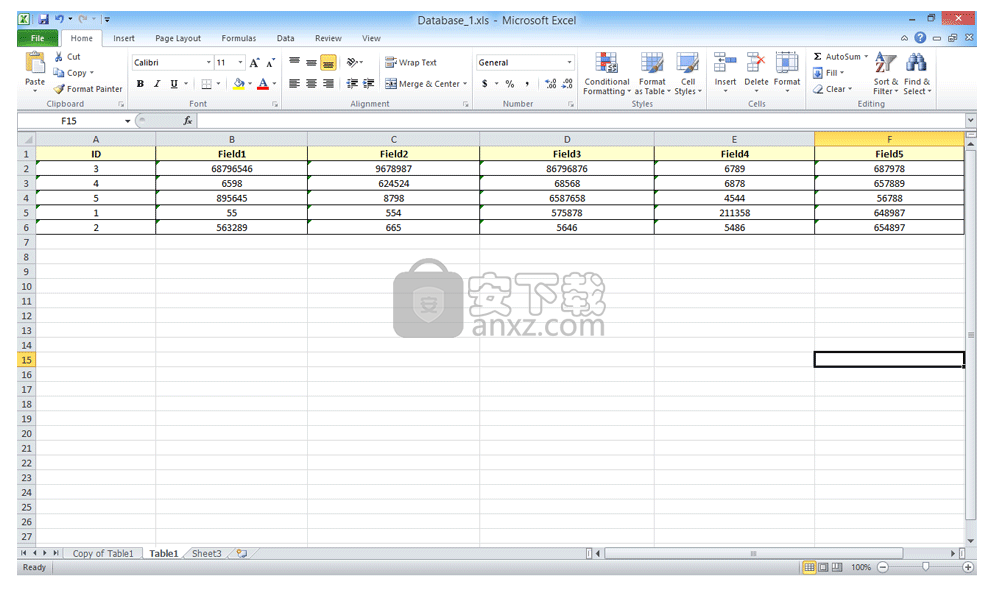The image size is (1003, 599).
Task: Expand the Merge & Center dropdown arrow
Action: [465, 84]
